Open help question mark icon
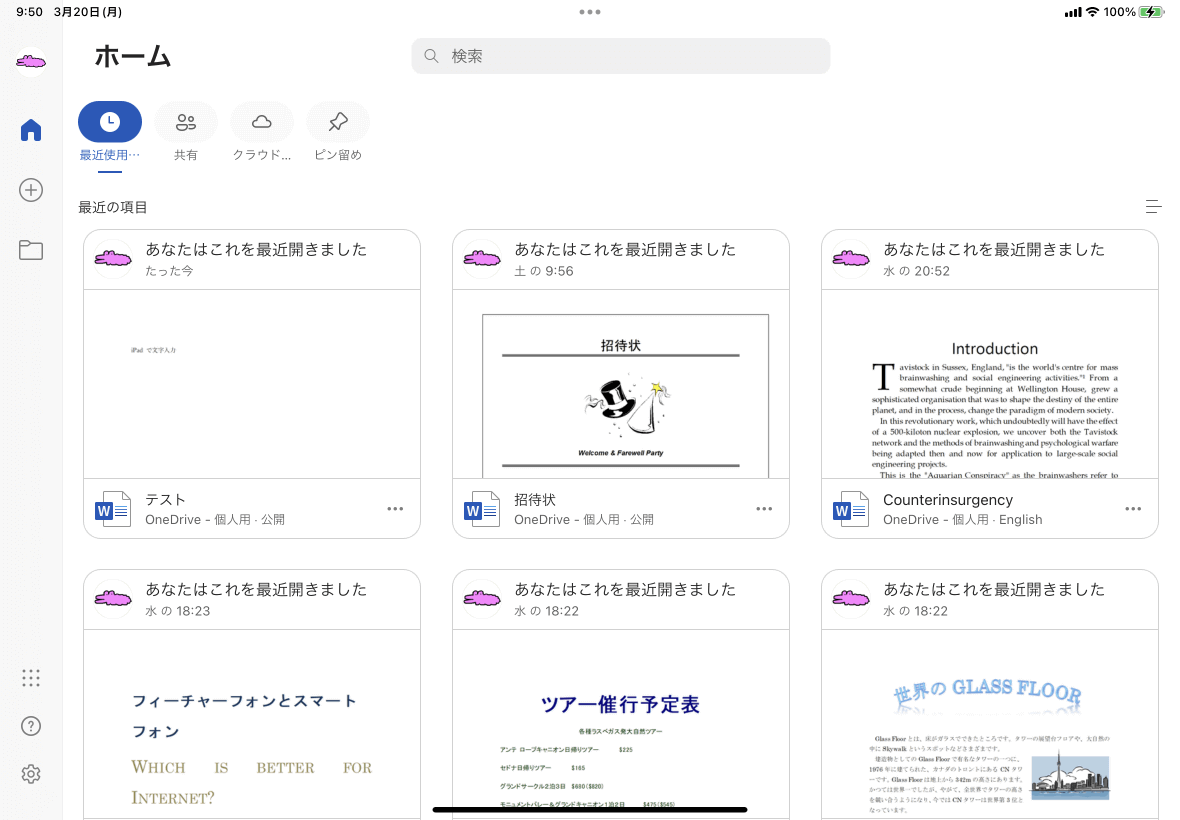Image resolution: width=1180 pixels, height=820 pixels. 31,726
